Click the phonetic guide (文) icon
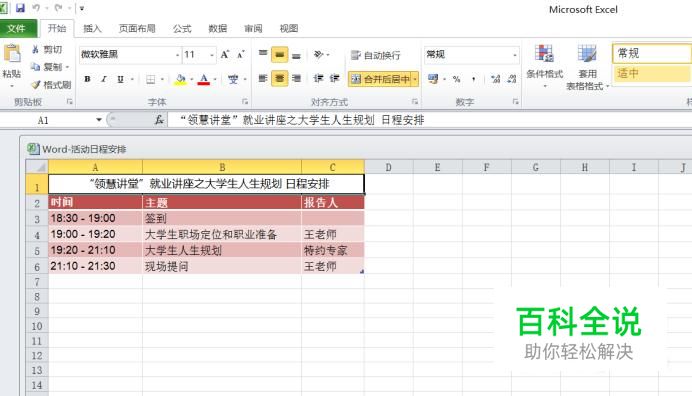 pyautogui.click(x=233, y=79)
